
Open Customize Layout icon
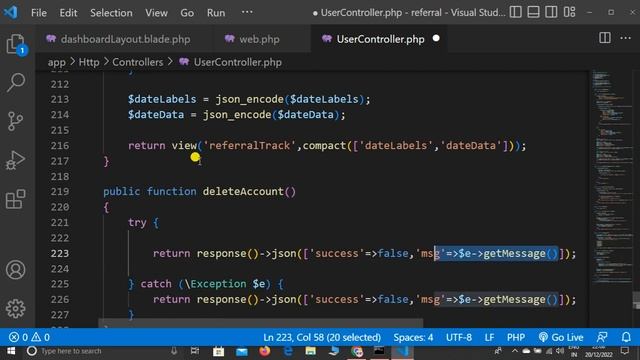(569, 12)
